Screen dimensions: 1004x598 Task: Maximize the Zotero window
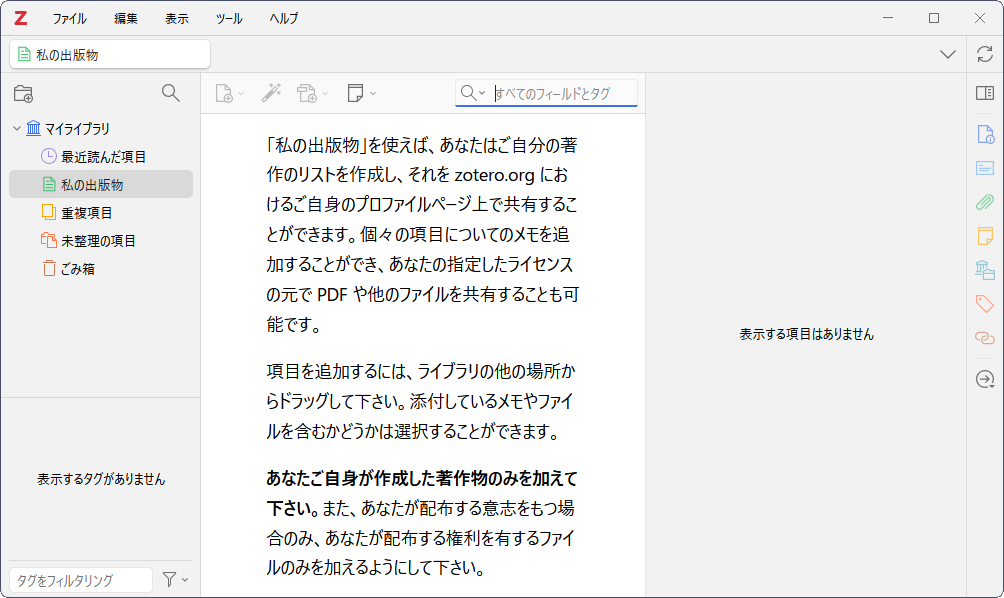[x=934, y=18]
